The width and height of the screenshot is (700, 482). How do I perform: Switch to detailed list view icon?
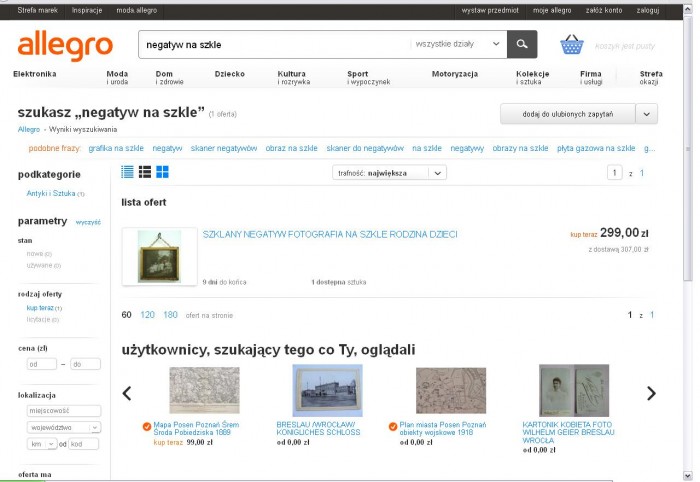coord(145,172)
